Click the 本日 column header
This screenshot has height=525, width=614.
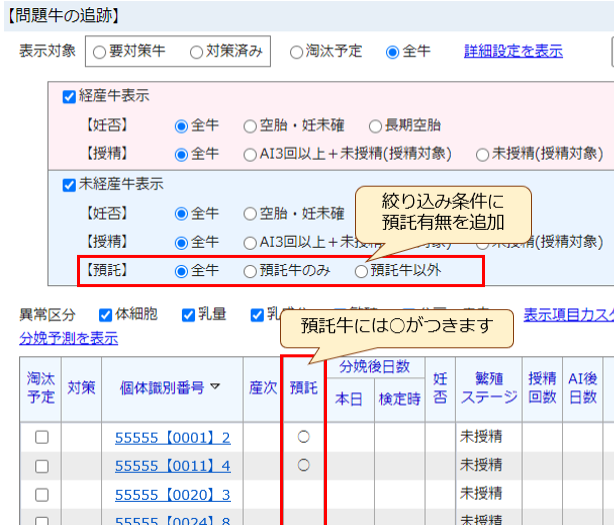coord(349,399)
